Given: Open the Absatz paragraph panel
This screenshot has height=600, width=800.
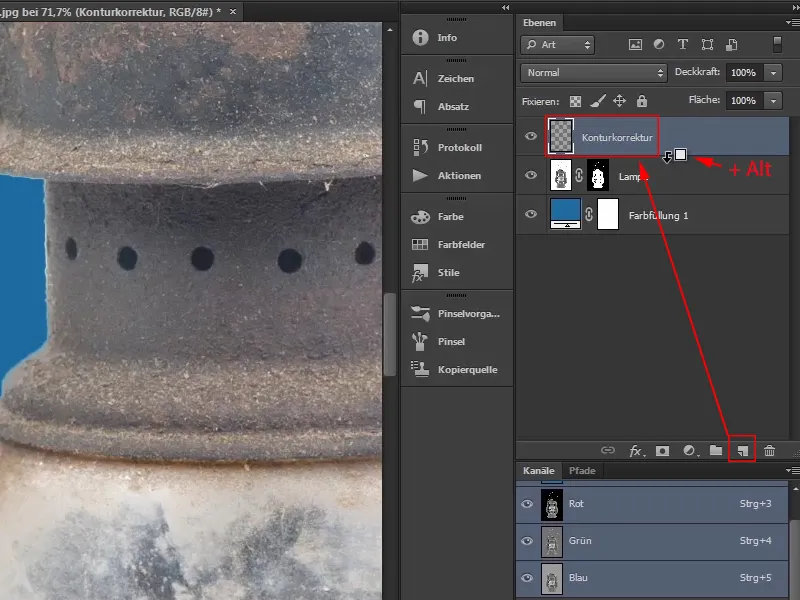Looking at the screenshot, I should tap(440, 107).
